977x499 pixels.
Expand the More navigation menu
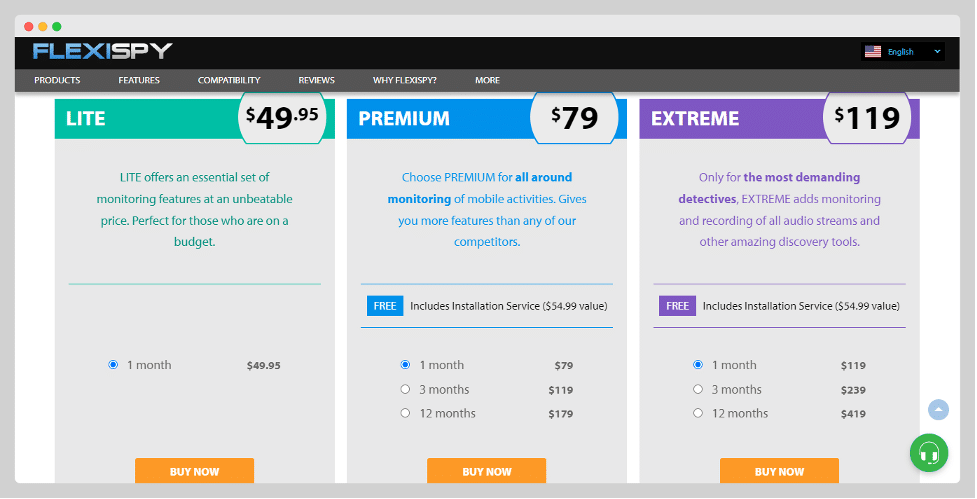pos(487,80)
